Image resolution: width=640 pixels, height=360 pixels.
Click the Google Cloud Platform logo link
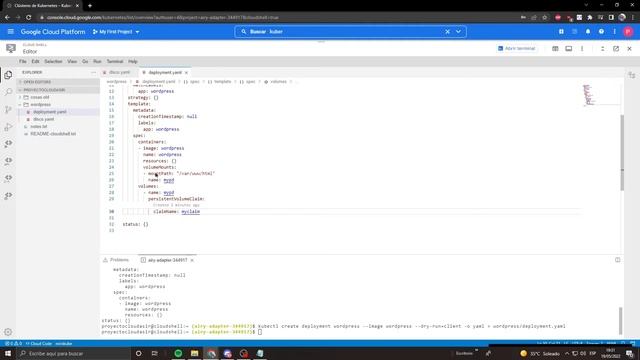pyautogui.click(x=53, y=31)
